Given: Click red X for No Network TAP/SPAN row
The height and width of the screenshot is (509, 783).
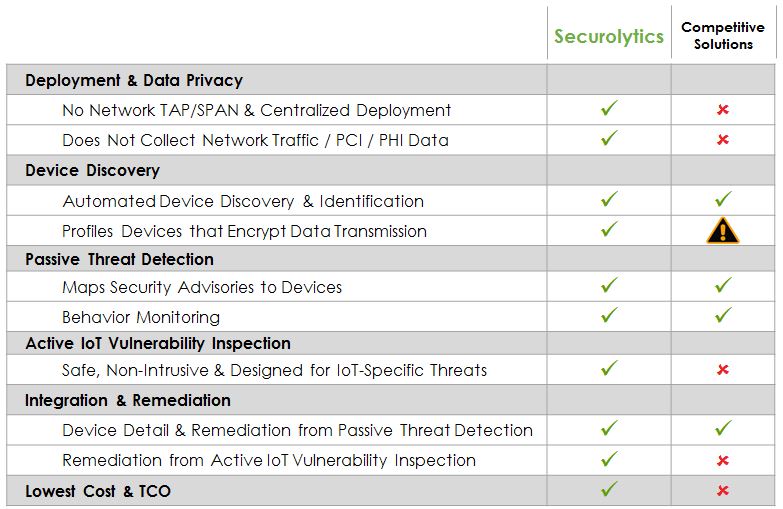Looking at the screenshot, I should tap(723, 110).
